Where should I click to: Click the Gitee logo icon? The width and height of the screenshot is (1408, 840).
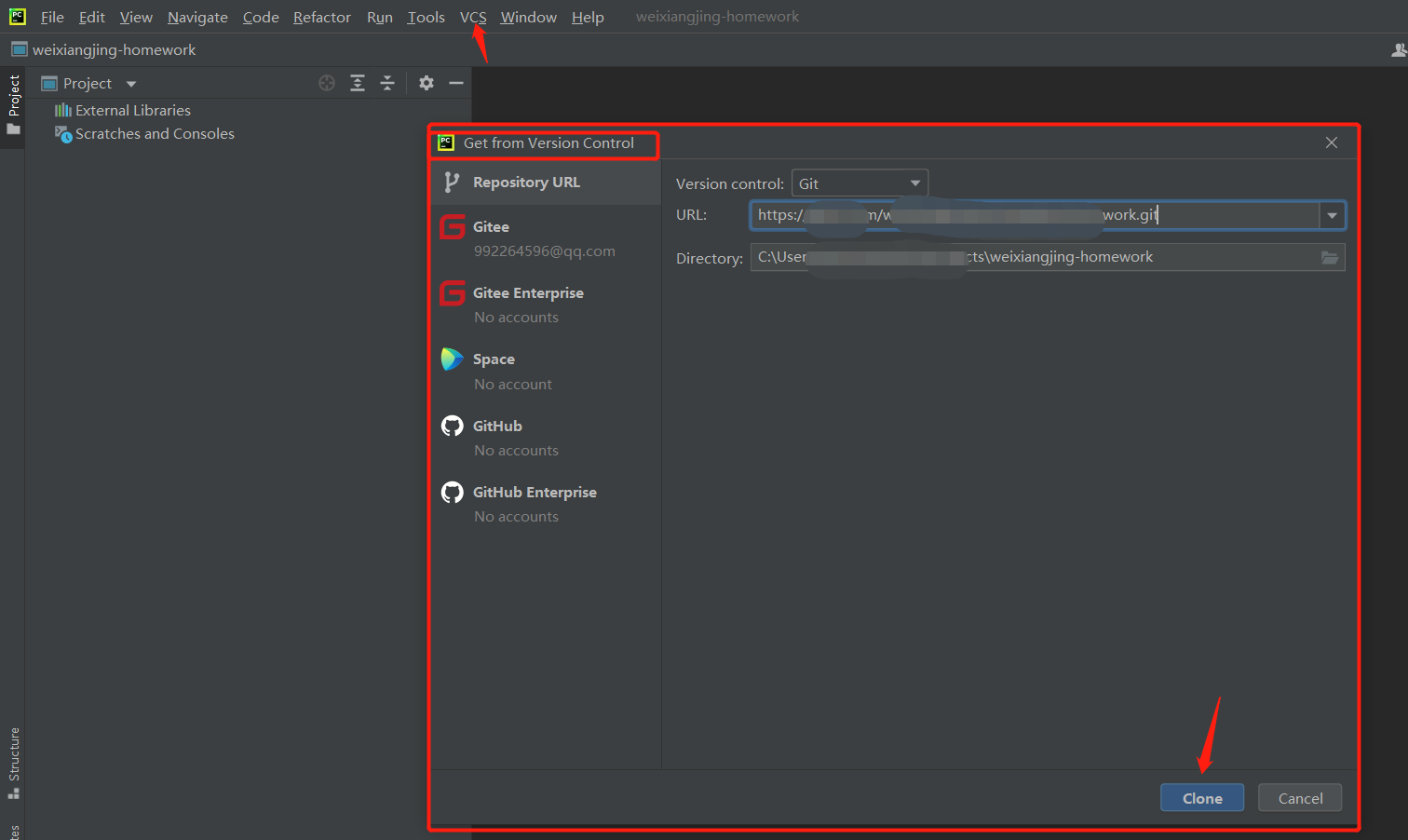tap(453, 226)
